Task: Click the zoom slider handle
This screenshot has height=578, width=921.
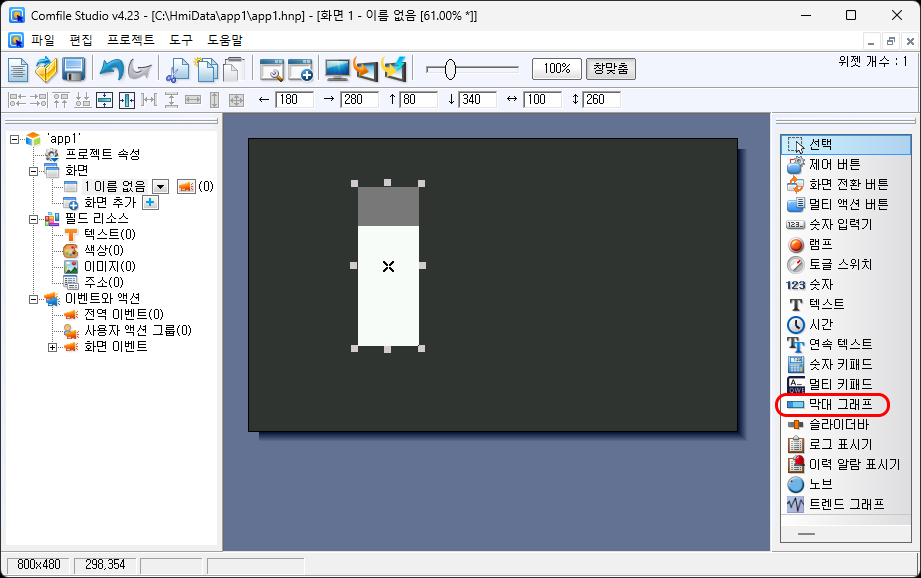Action: pyautogui.click(x=450, y=69)
